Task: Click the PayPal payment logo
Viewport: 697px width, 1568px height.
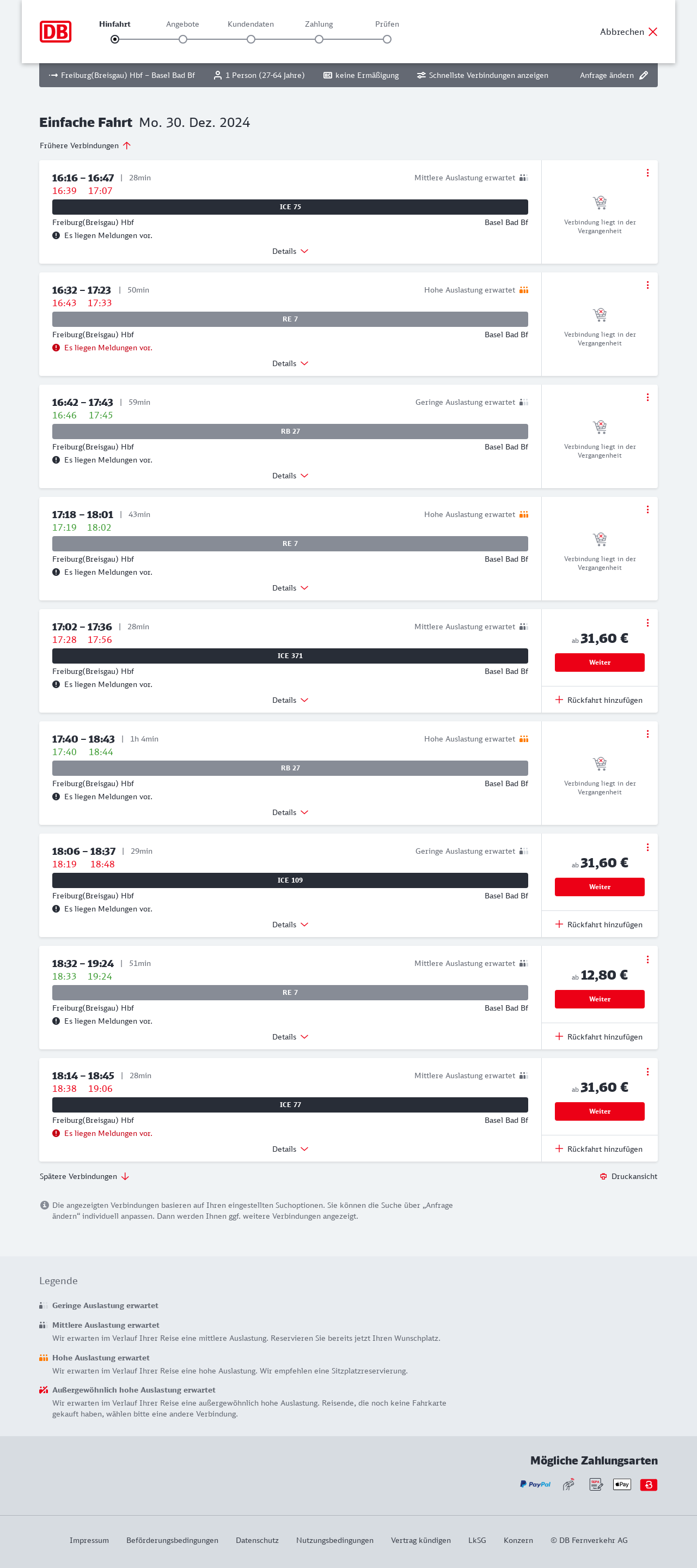Action: click(535, 1484)
